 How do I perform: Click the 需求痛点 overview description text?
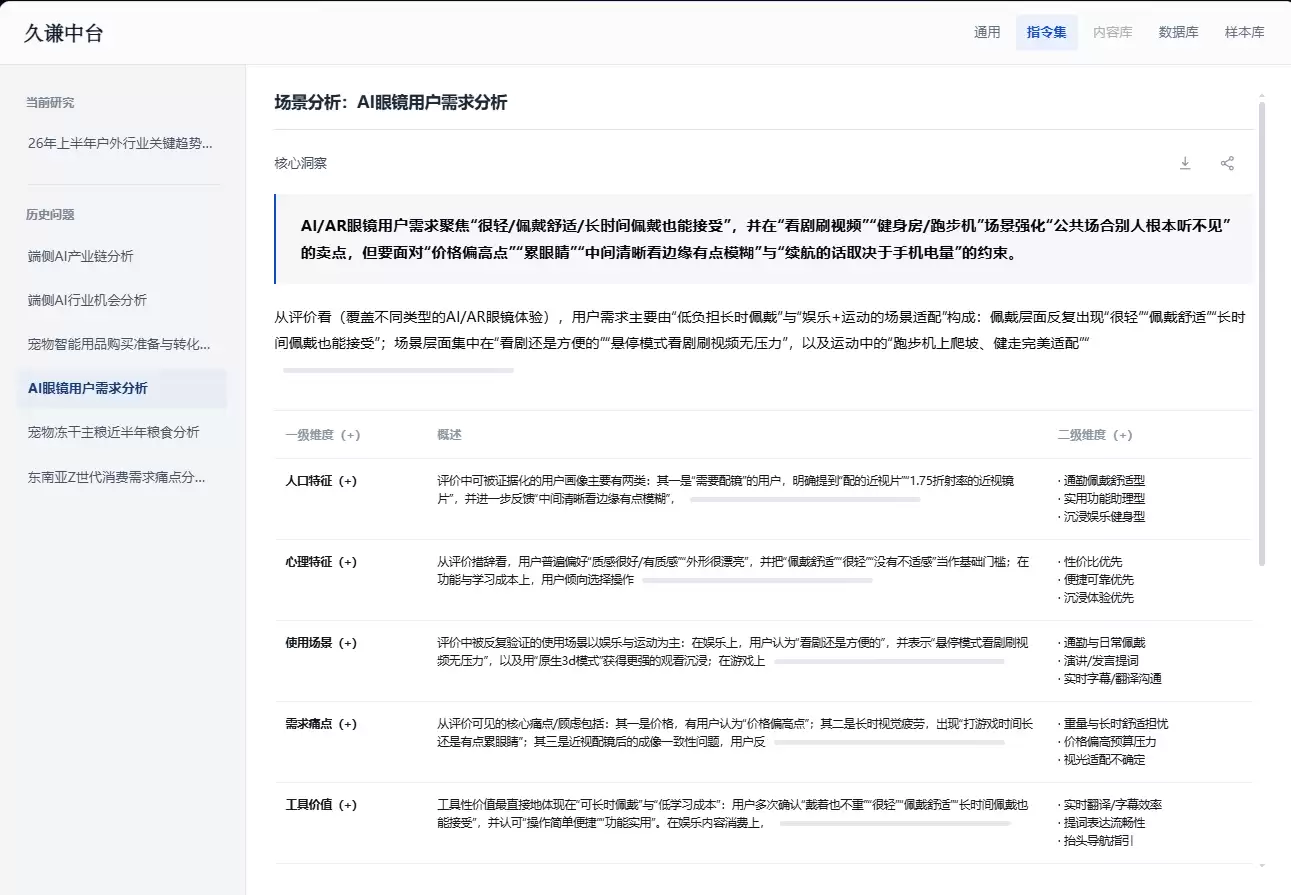[x=735, y=733]
